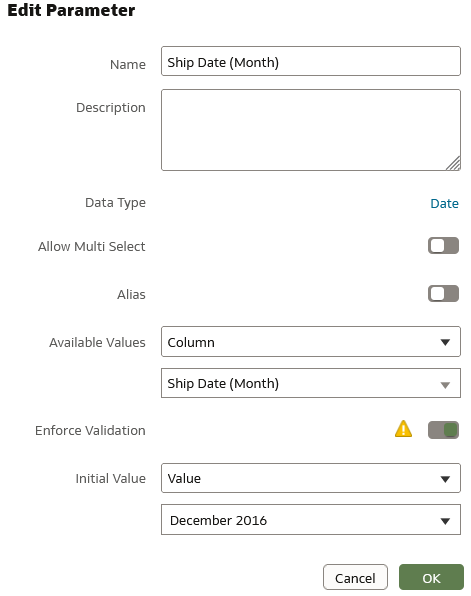The height and width of the screenshot is (596, 471).
Task: Expand the Ship Date (Month) column selector
Action: 311,383
